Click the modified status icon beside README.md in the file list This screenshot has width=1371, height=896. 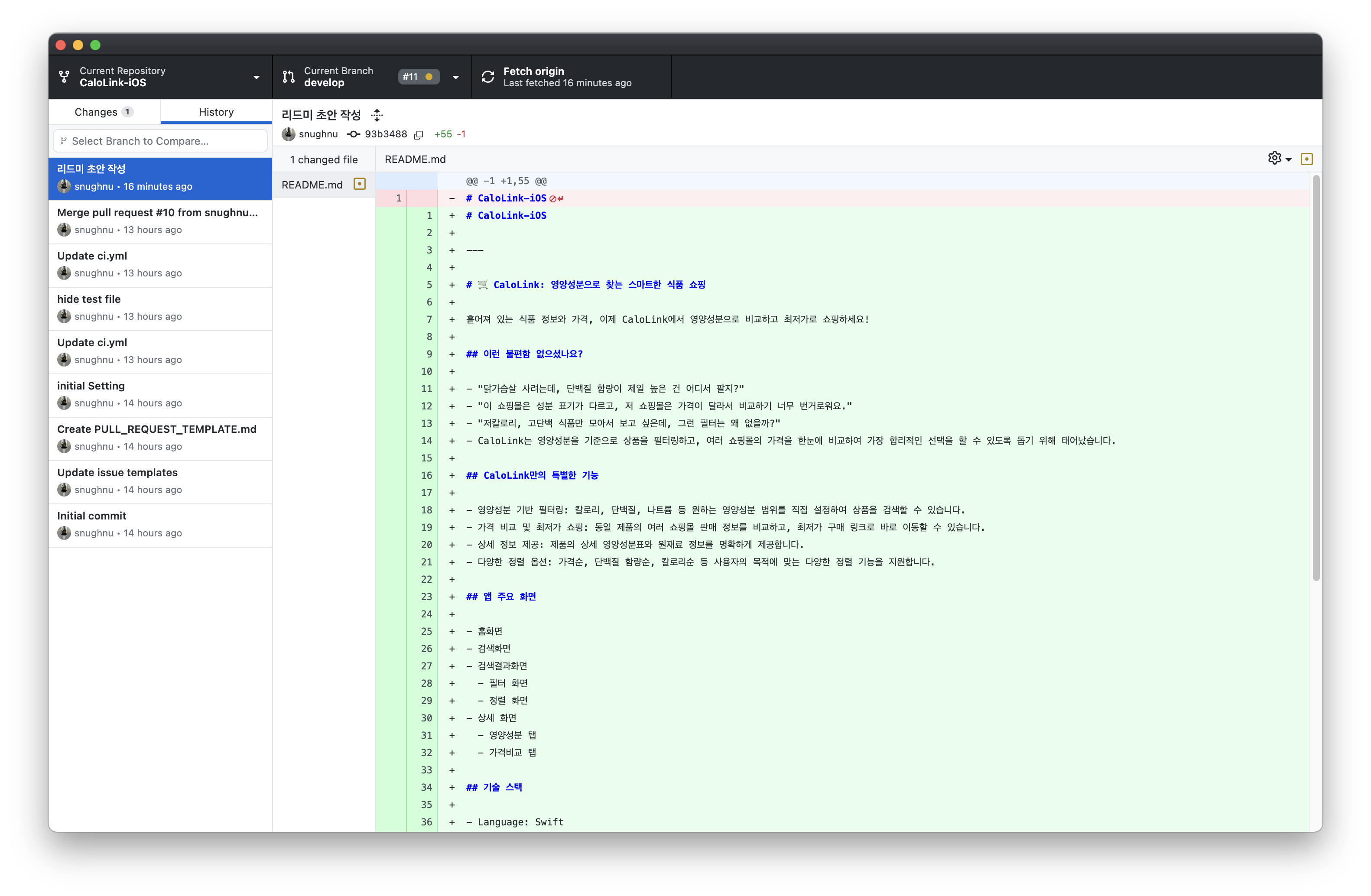(x=360, y=184)
